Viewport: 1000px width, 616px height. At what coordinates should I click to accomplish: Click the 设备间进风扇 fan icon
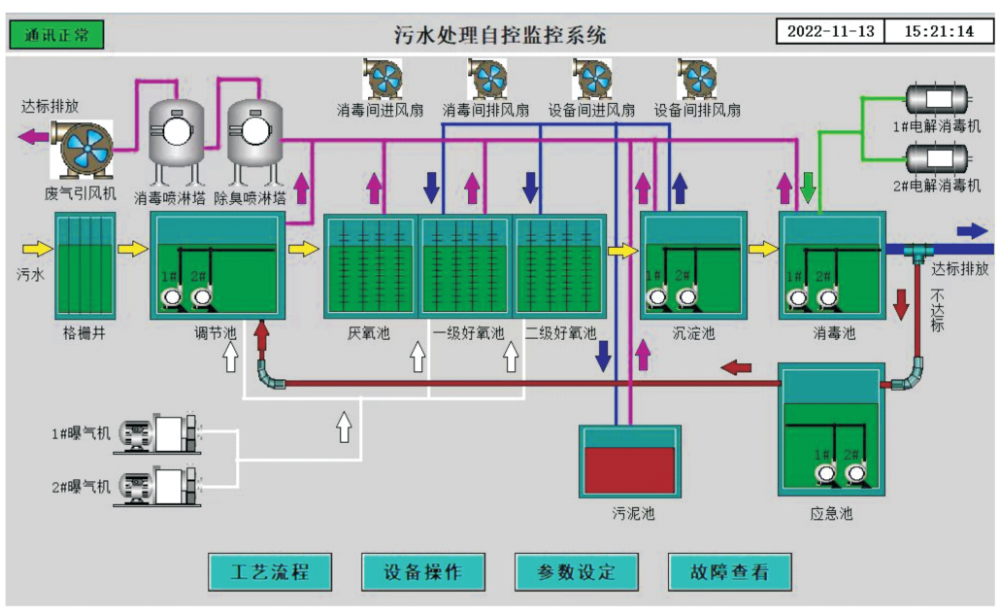pyautogui.click(x=592, y=79)
